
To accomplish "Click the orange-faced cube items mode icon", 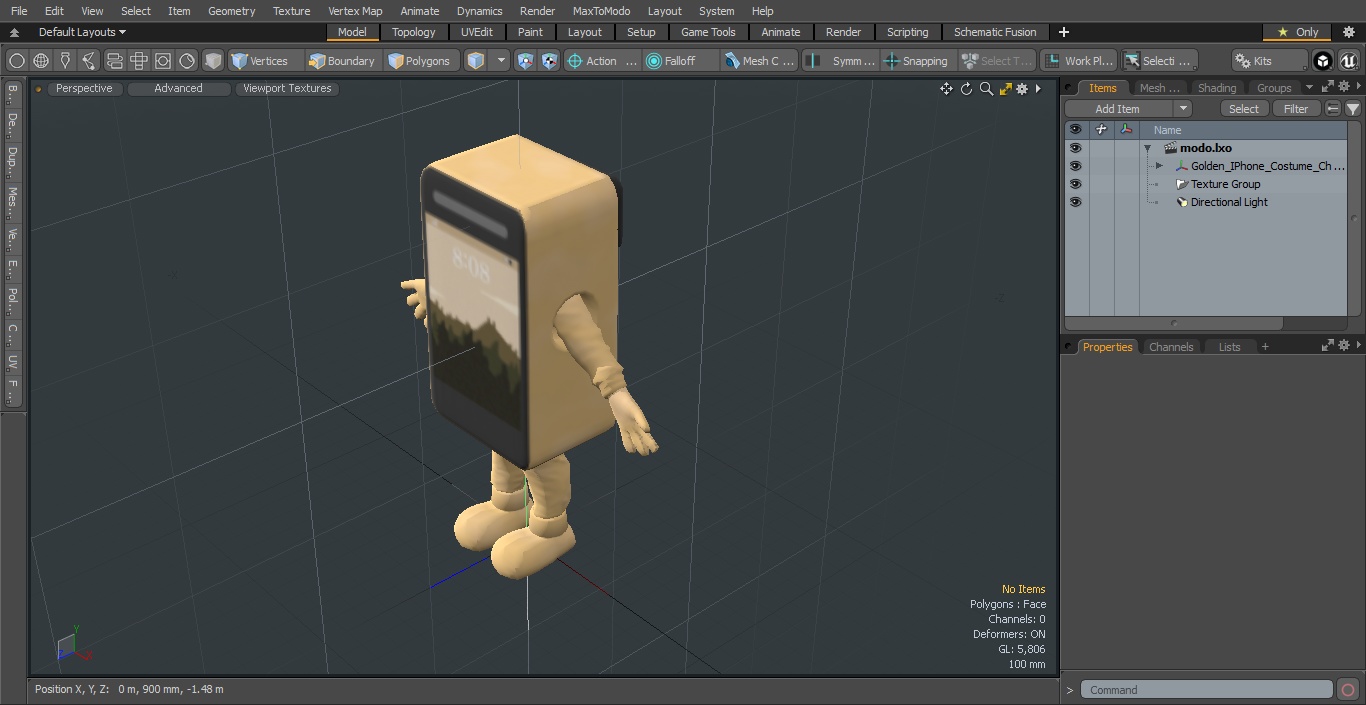I will (476, 61).
